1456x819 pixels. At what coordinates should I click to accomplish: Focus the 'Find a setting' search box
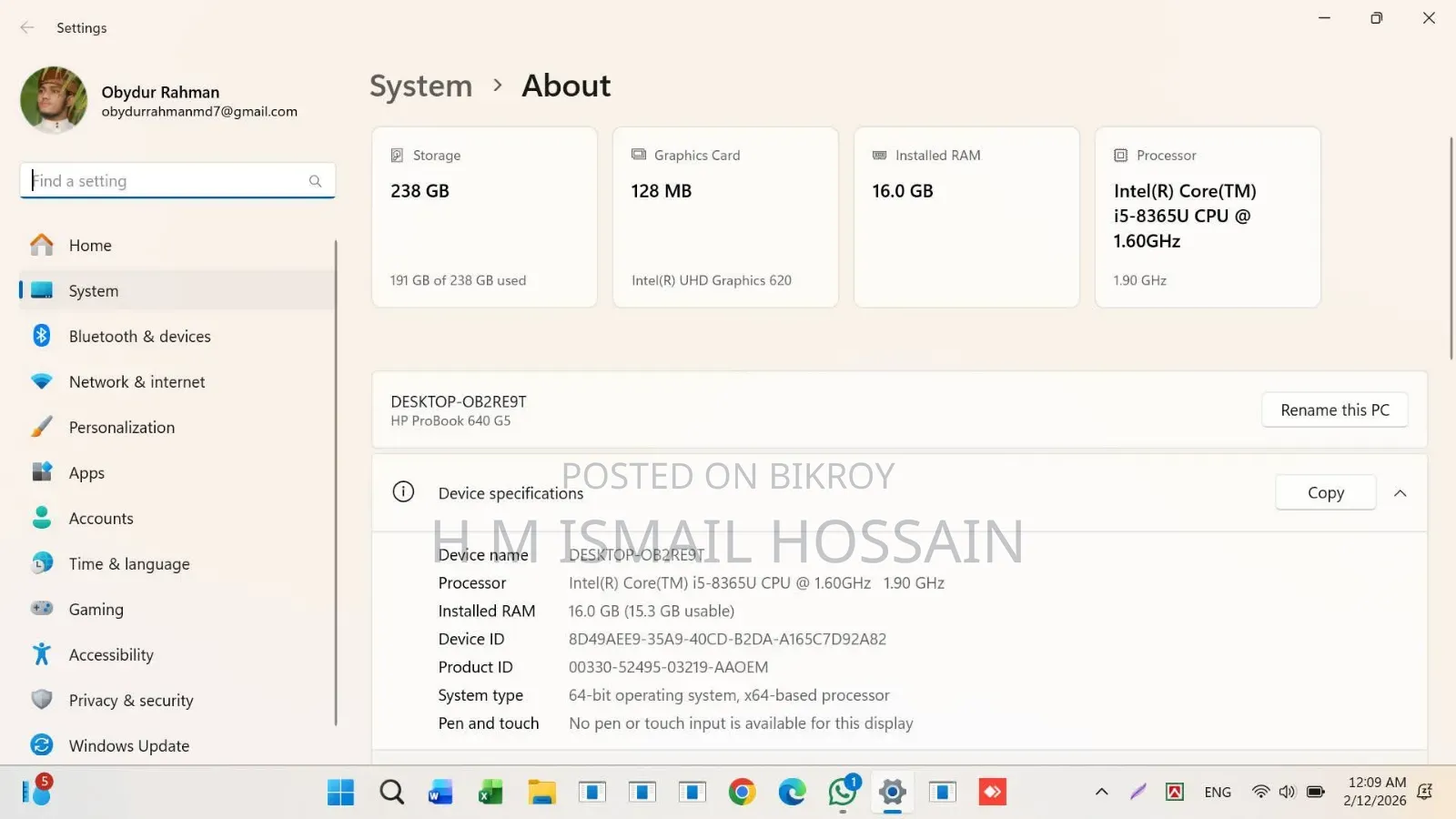177,180
